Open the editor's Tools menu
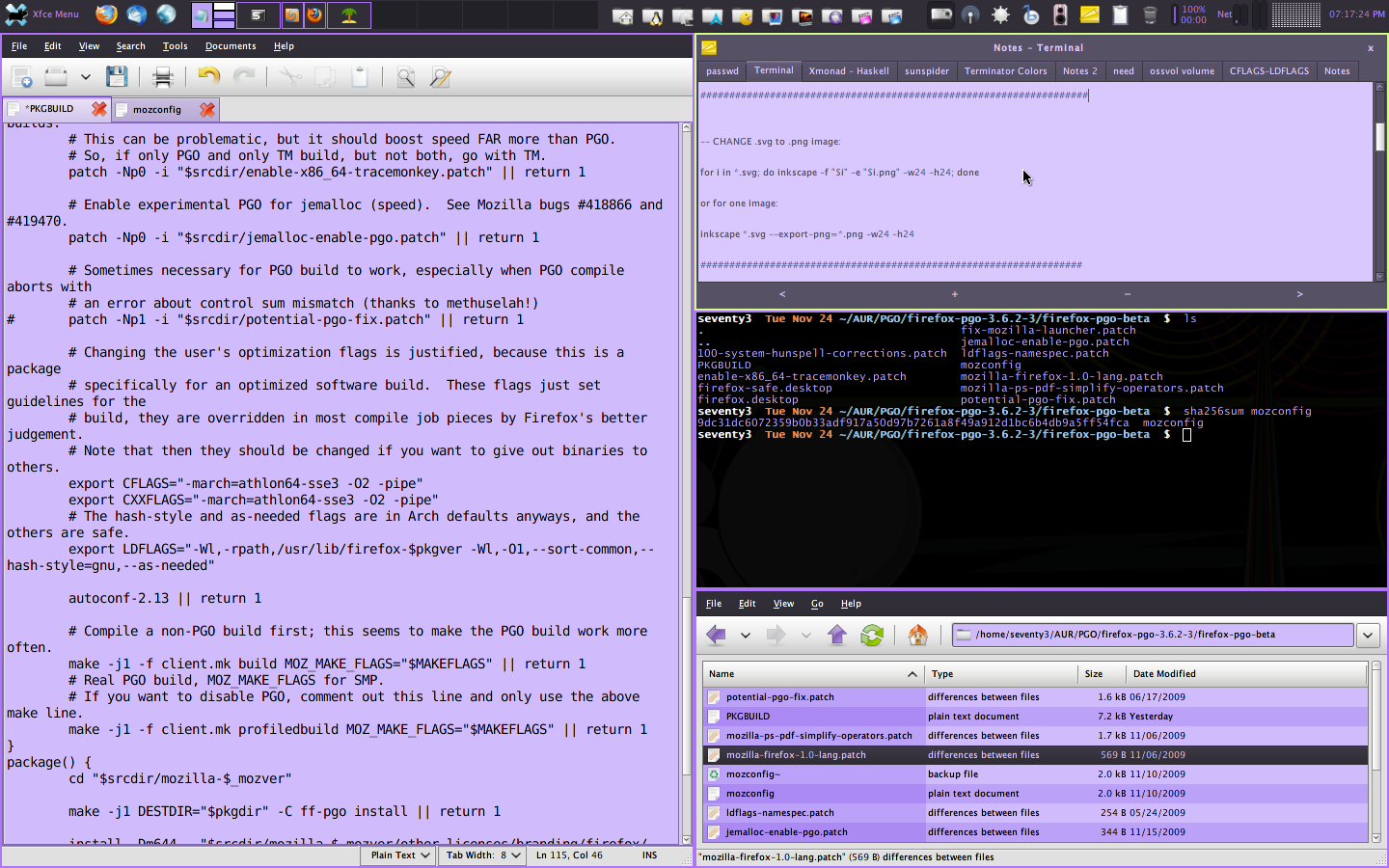Image resolution: width=1389 pixels, height=868 pixels. [175, 45]
